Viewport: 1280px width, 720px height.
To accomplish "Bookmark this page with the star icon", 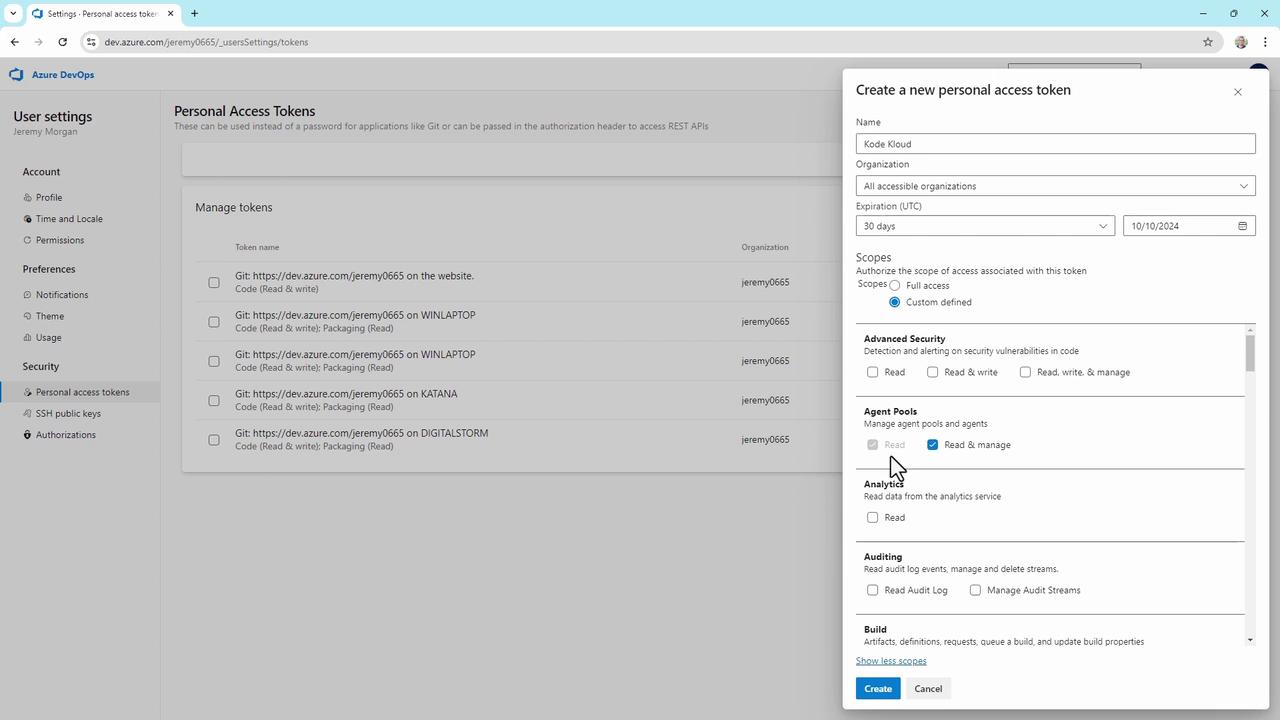I will click(1208, 42).
